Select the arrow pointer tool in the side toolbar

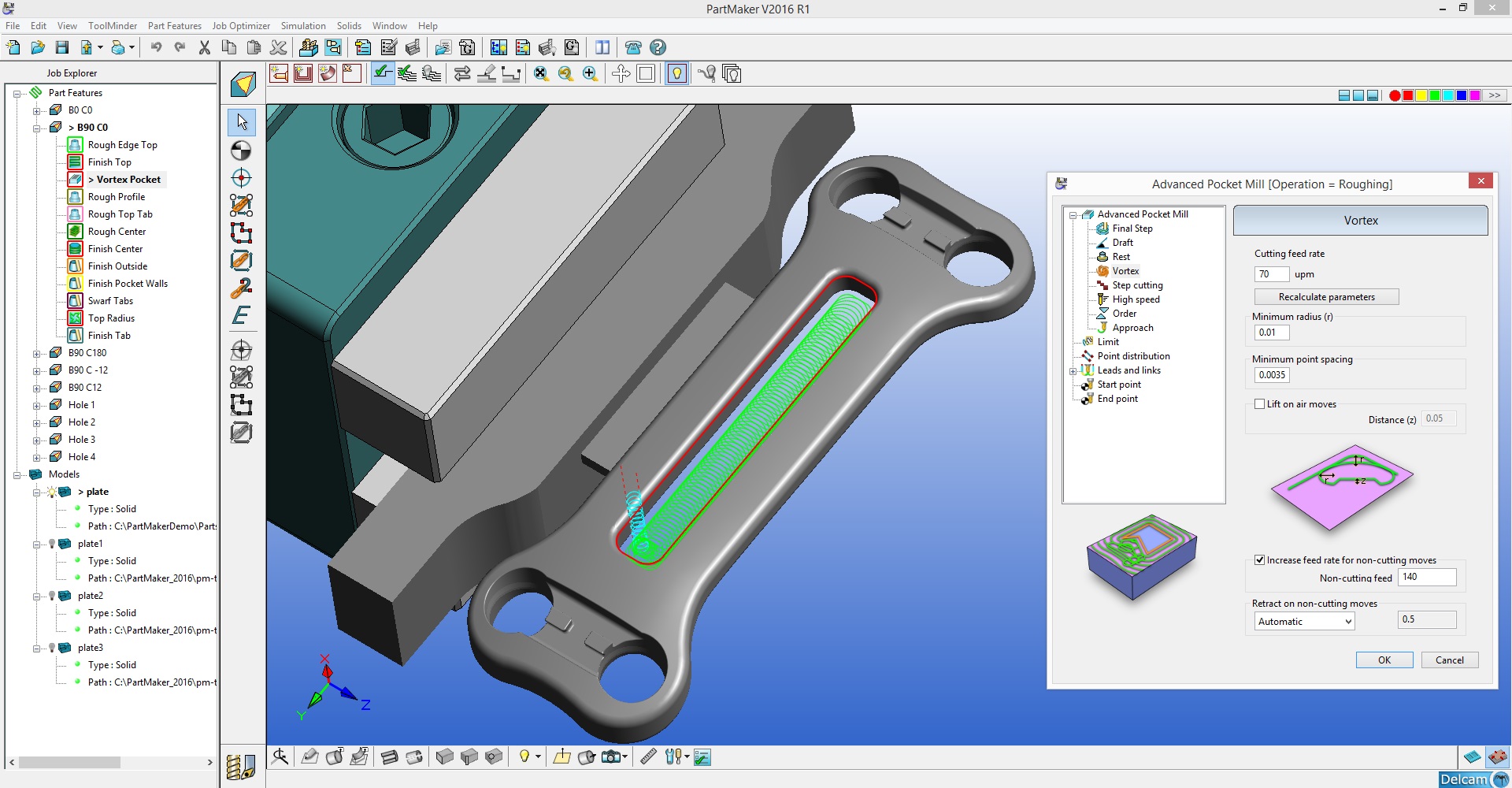[x=242, y=122]
